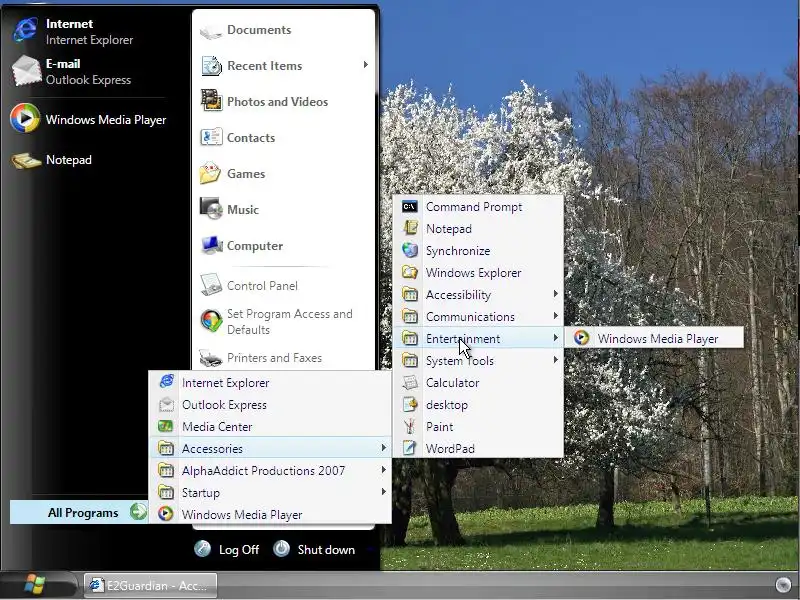Open Windows Media Player in All Programs list
This screenshot has width=800, height=600.
[270, 514]
